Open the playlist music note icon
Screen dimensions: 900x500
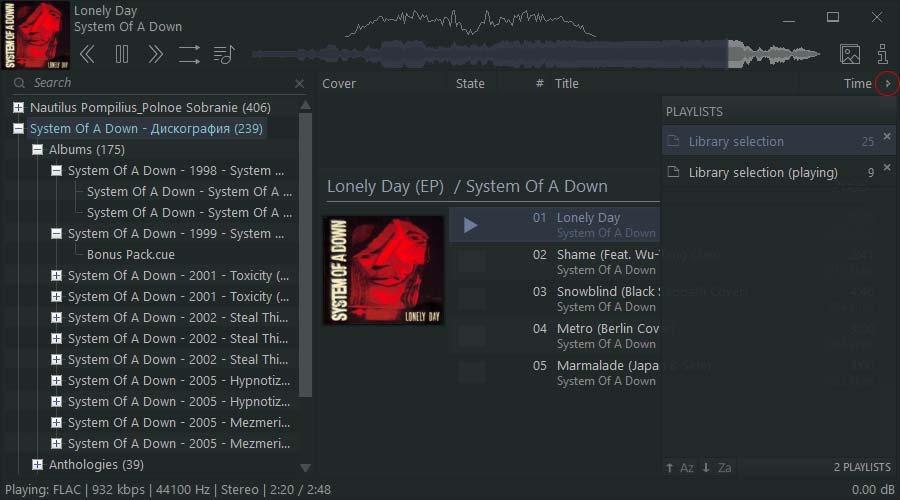coord(224,54)
